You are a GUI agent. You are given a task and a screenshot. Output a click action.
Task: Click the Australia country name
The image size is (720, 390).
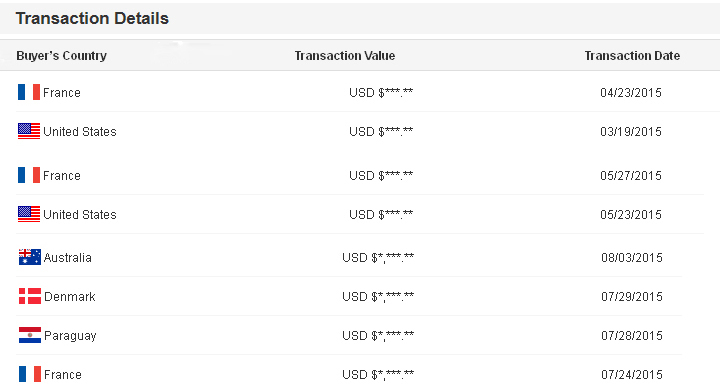coord(68,258)
